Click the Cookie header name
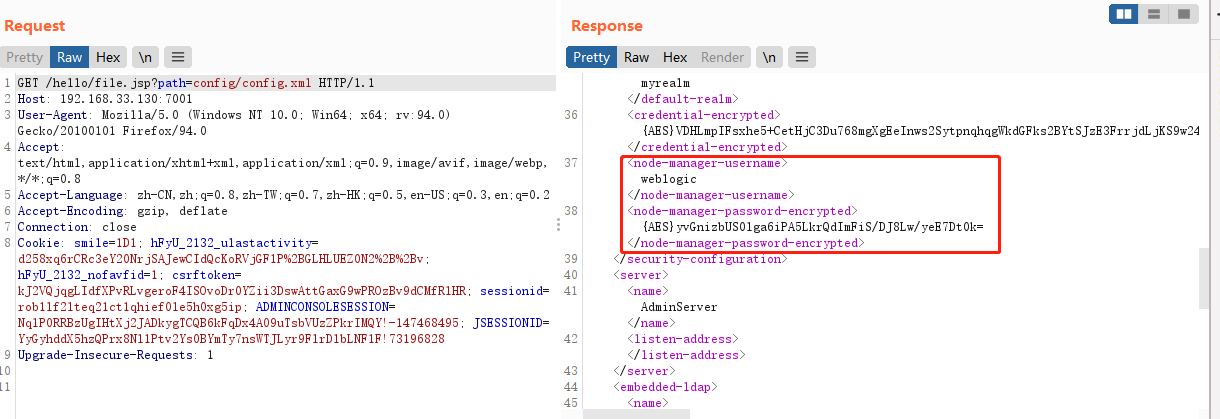The image size is (1220, 419). coord(37,243)
